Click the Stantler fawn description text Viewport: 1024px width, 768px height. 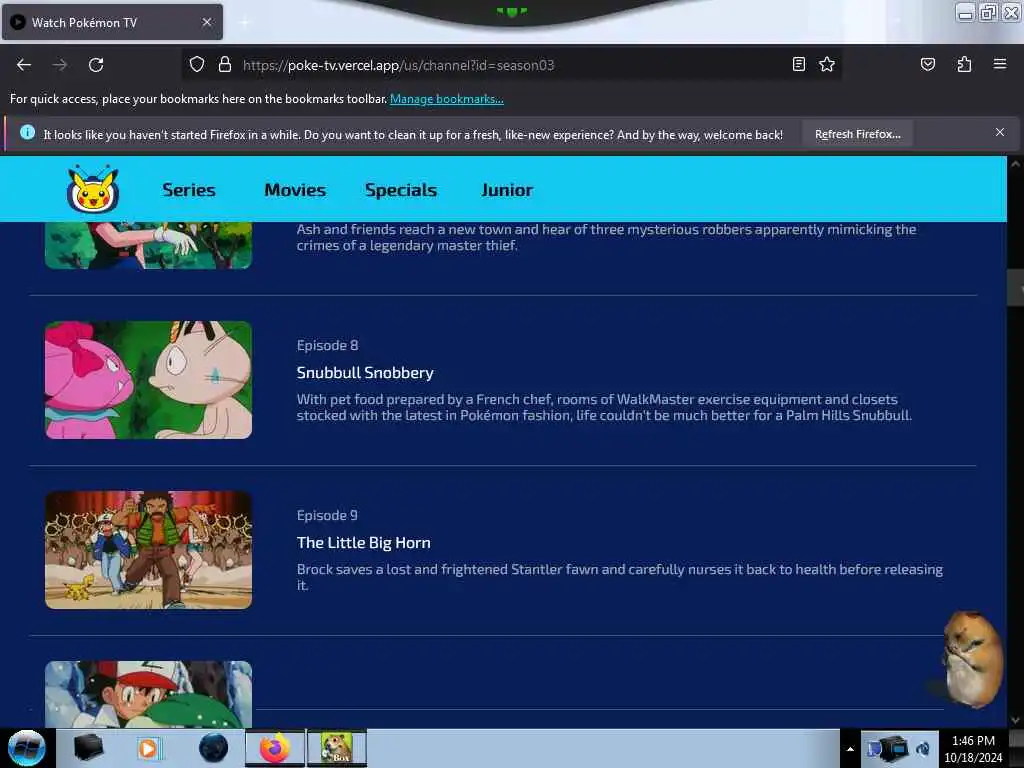click(620, 577)
